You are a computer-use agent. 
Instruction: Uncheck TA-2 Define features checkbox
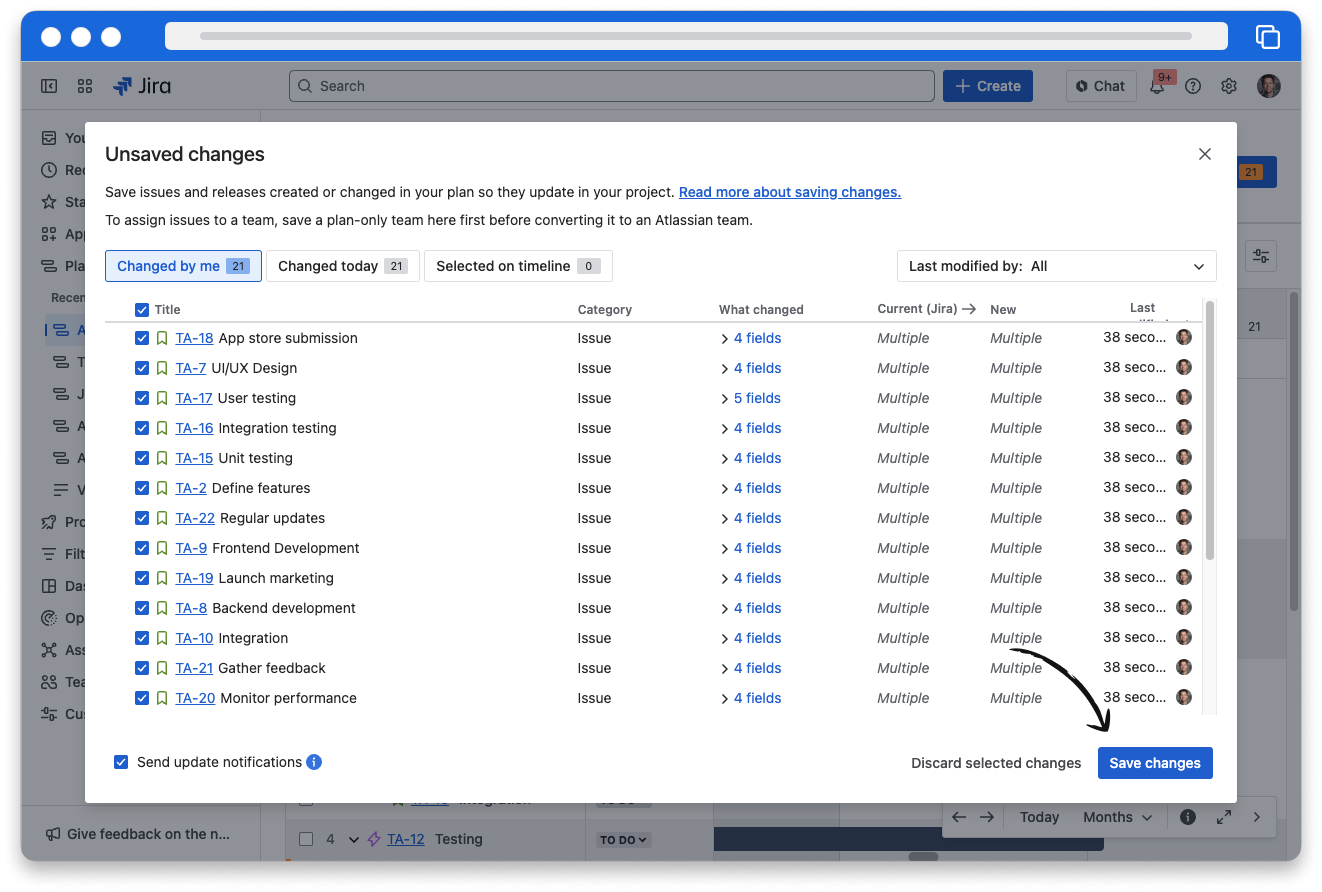[142, 488]
